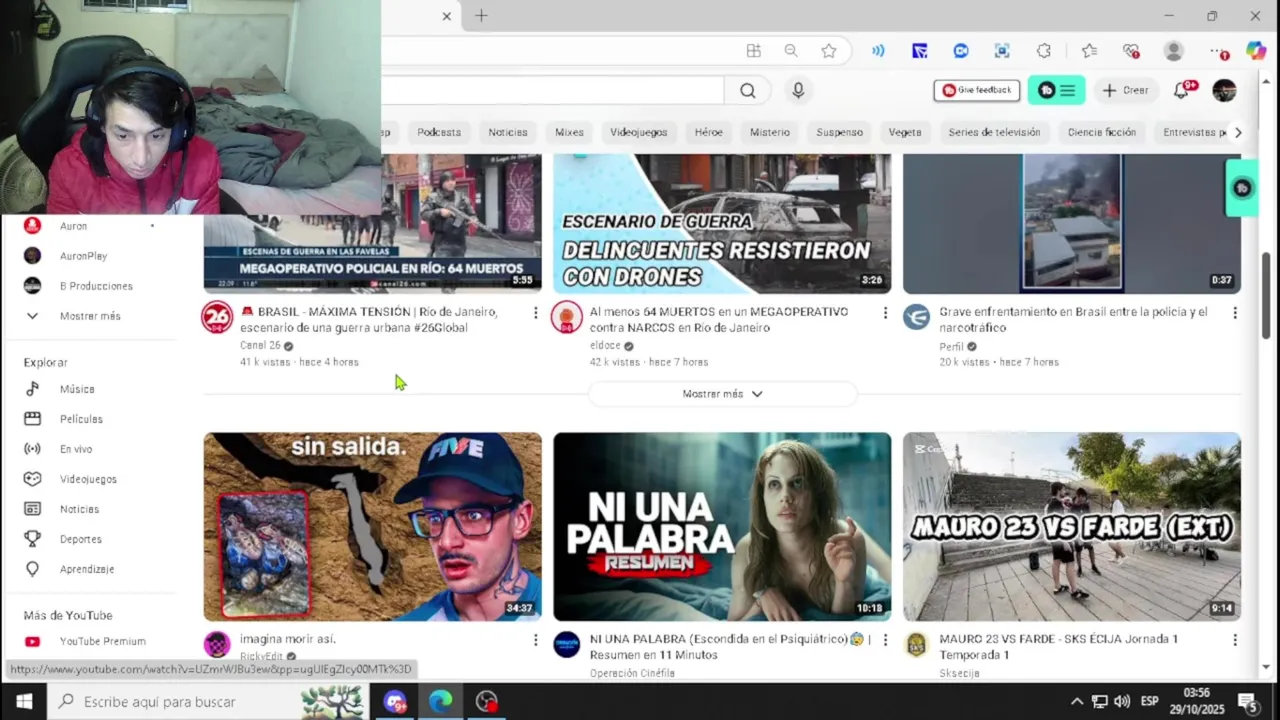Image resolution: width=1280 pixels, height=720 pixels.
Task: Click the teal floating side button
Action: click(x=1242, y=188)
